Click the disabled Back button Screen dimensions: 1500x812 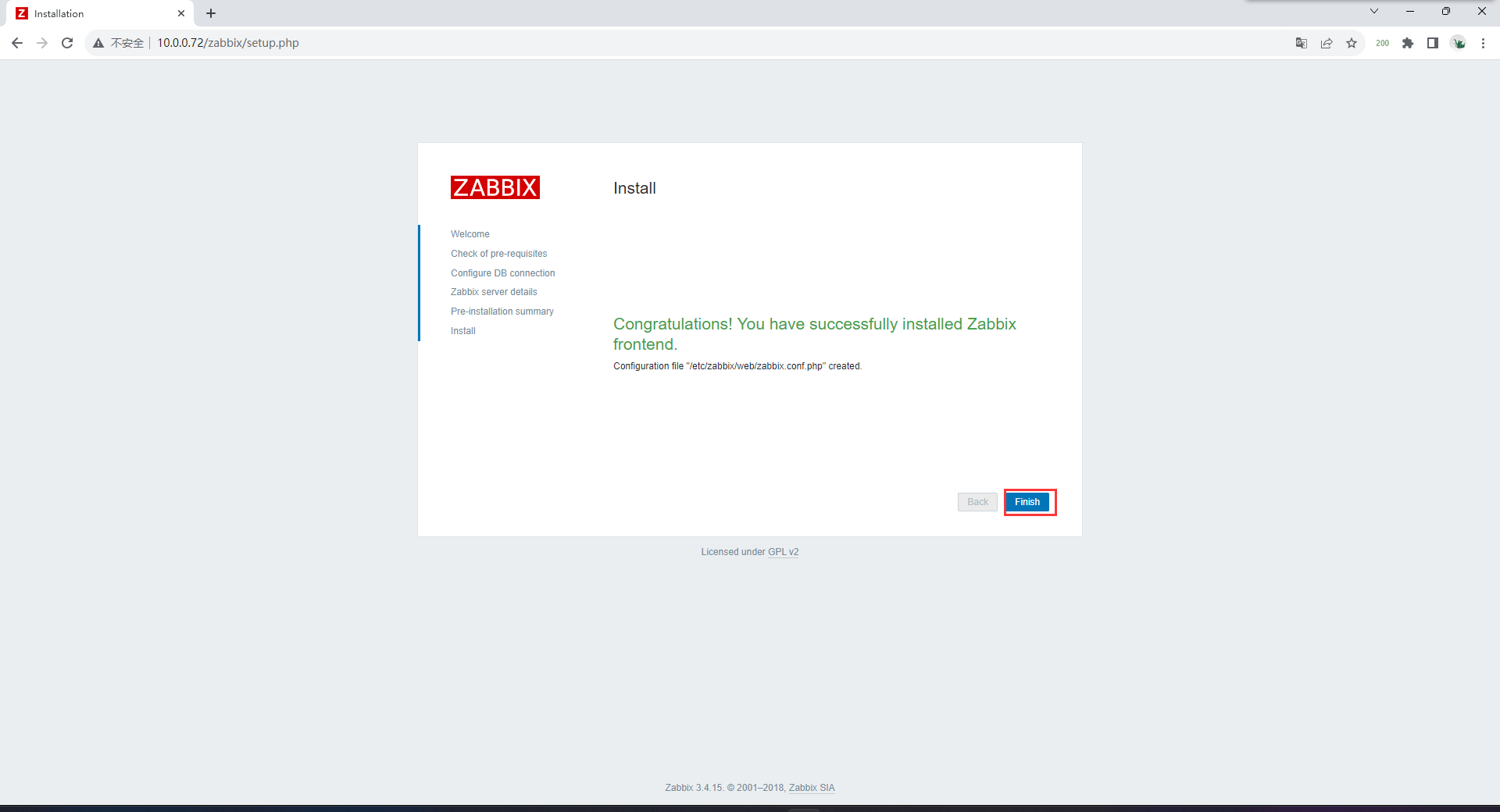[x=977, y=502]
